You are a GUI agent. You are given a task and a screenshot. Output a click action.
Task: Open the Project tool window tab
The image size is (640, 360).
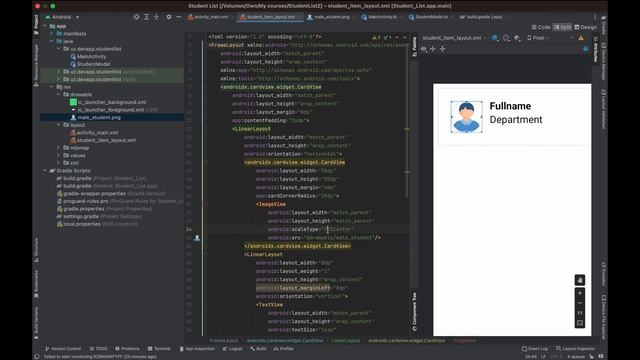pos(36,24)
